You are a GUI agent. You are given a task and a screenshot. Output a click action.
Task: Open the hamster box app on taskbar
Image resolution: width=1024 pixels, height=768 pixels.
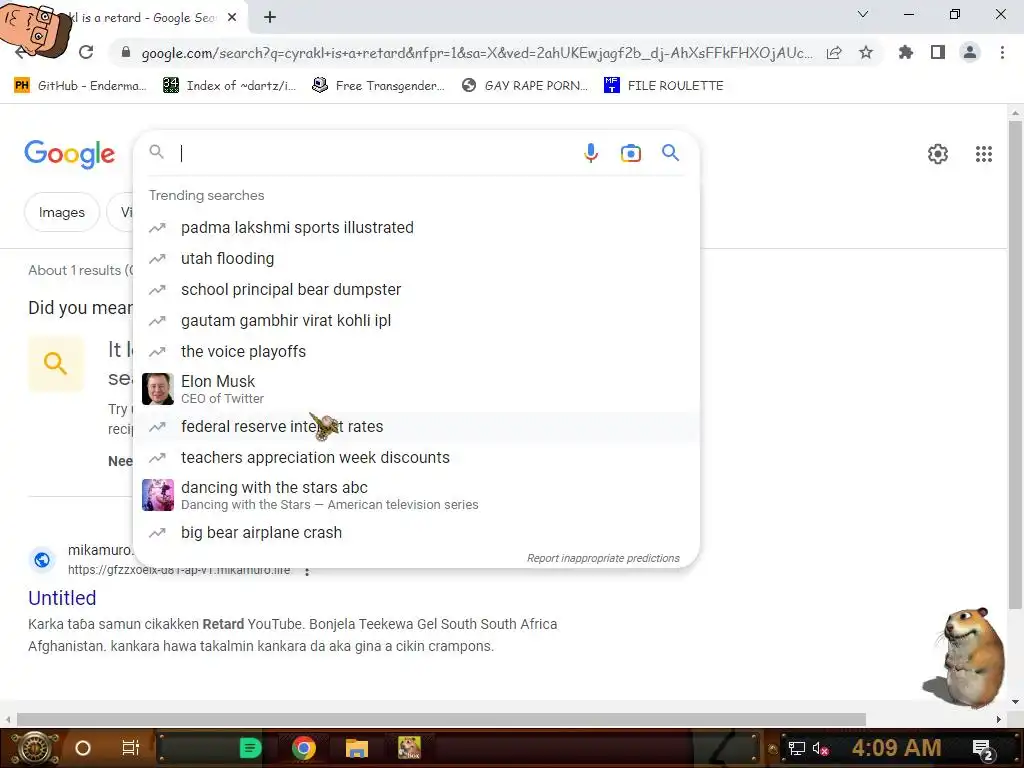tap(409, 748)
